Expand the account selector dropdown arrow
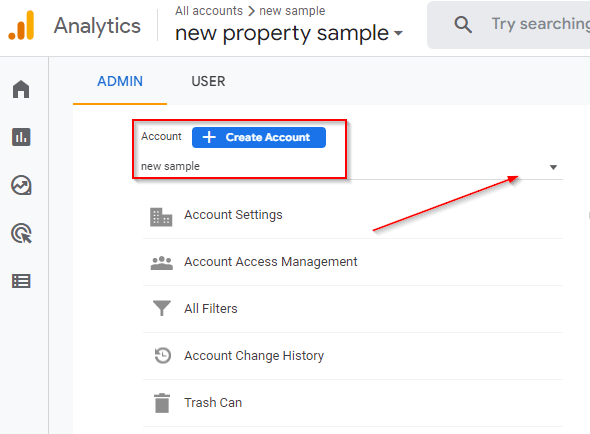 tap(553, 167)
